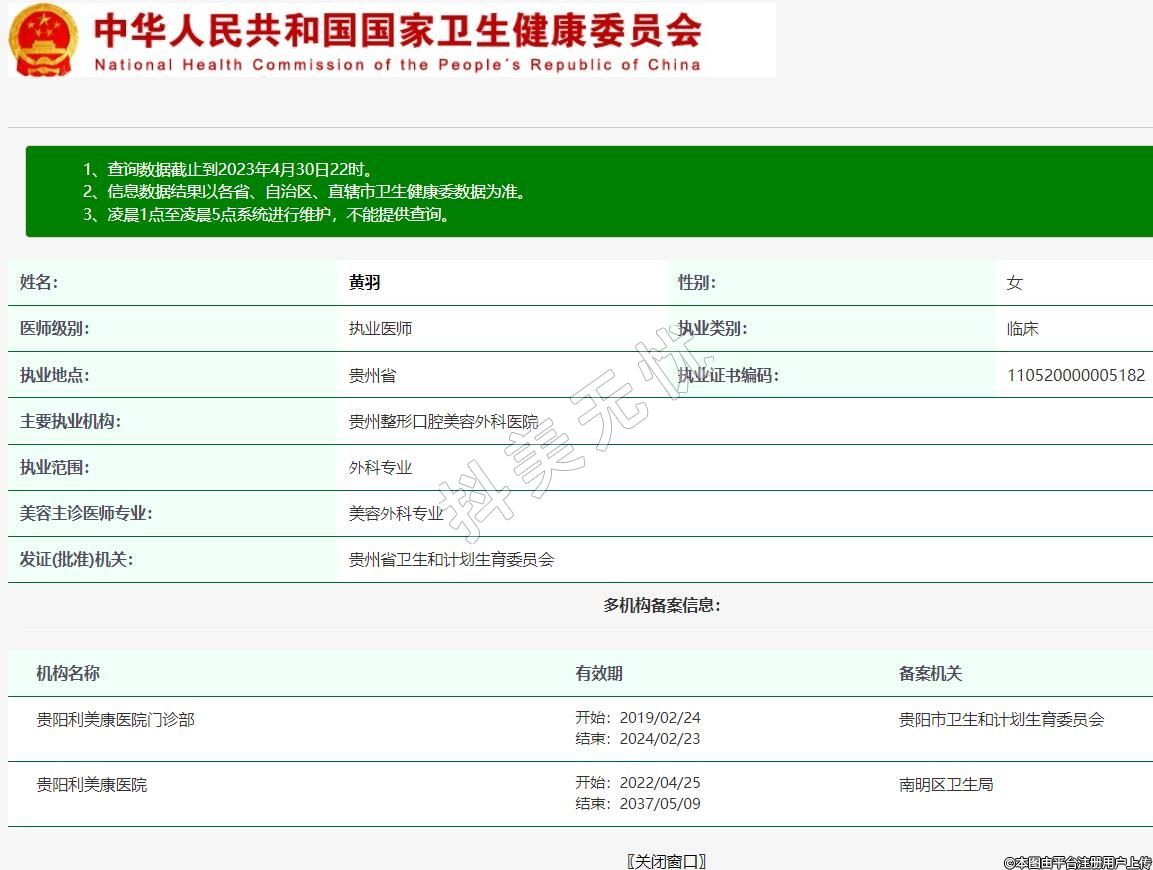The width and height of the screenshot is (1153, 870).
Task: Click the English National Health Commission subtitle
Action: (x=398, y=65)
